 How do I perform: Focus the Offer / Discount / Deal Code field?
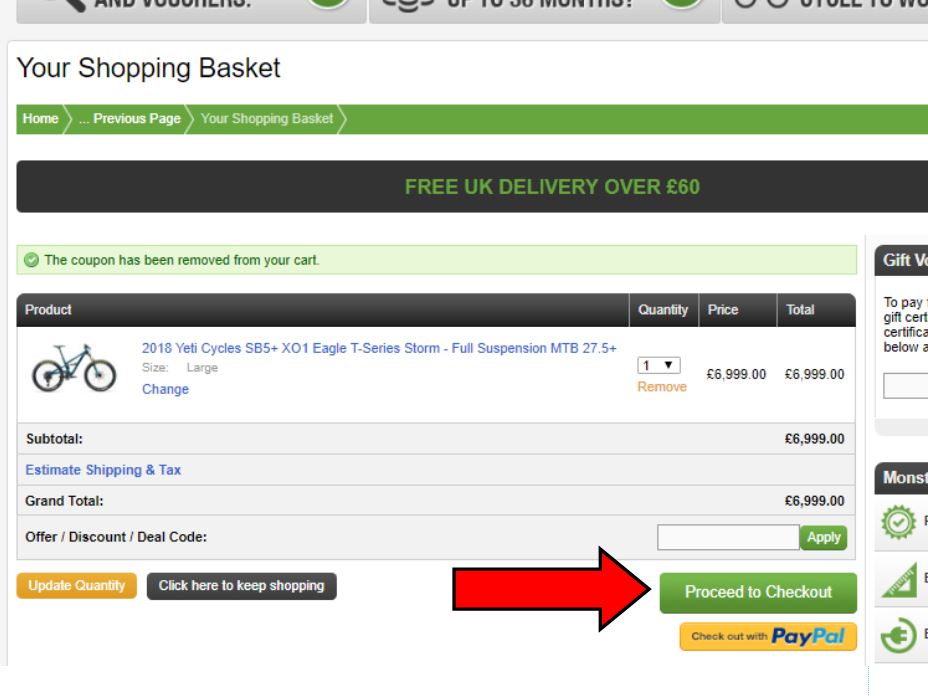click(x=728, y=537)
